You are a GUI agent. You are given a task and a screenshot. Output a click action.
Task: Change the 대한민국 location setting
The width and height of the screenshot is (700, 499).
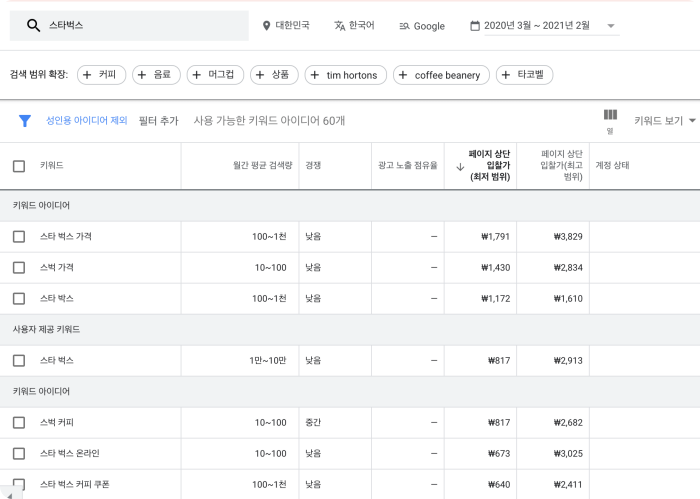tap(292, 25)
